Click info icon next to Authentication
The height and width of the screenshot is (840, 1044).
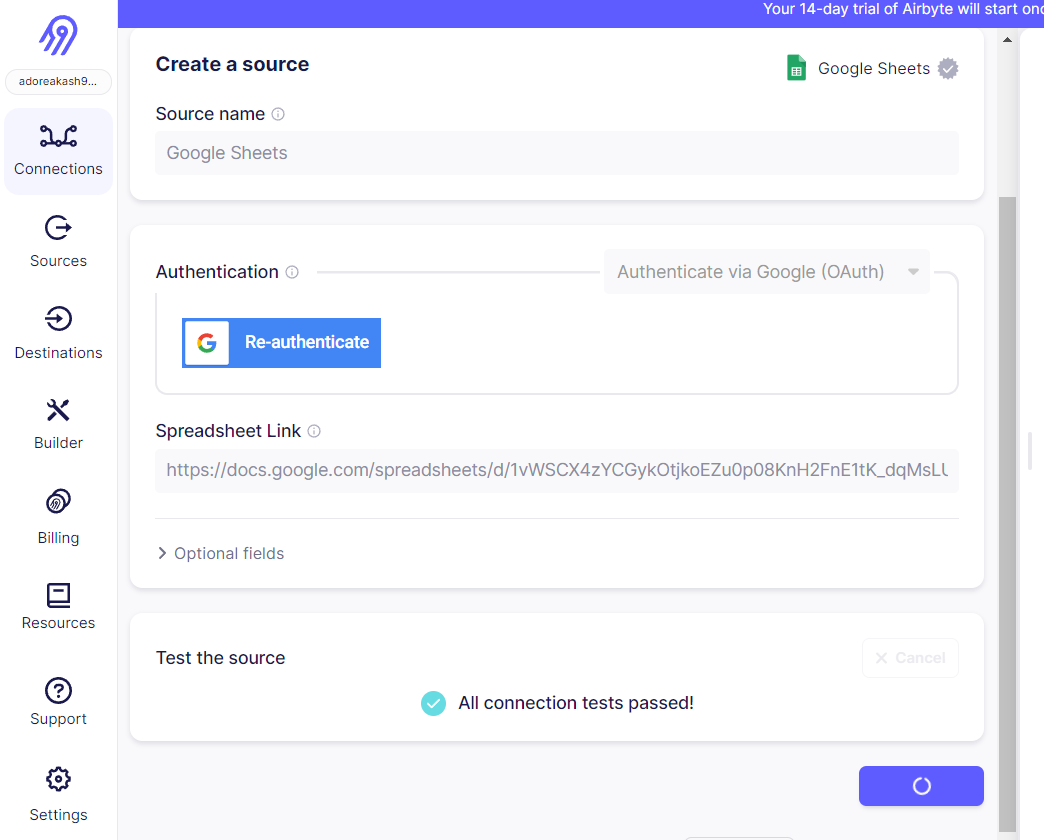click(292, 272)
